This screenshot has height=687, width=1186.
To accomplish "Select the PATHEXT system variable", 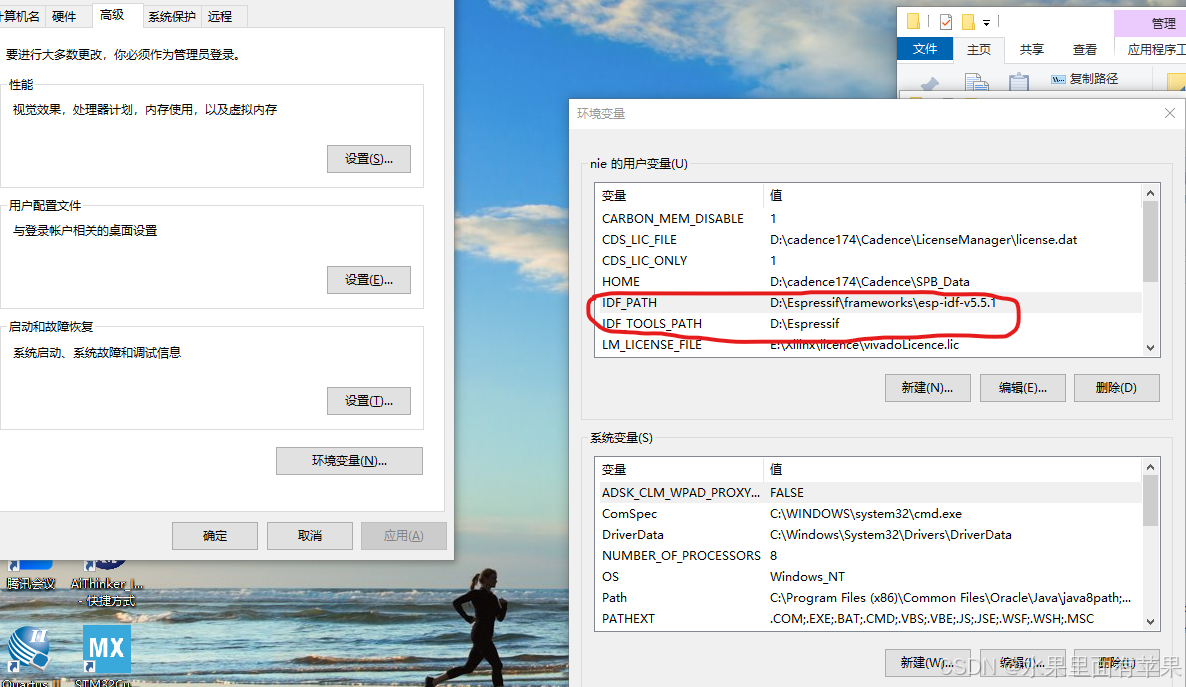I will point(868,619).
